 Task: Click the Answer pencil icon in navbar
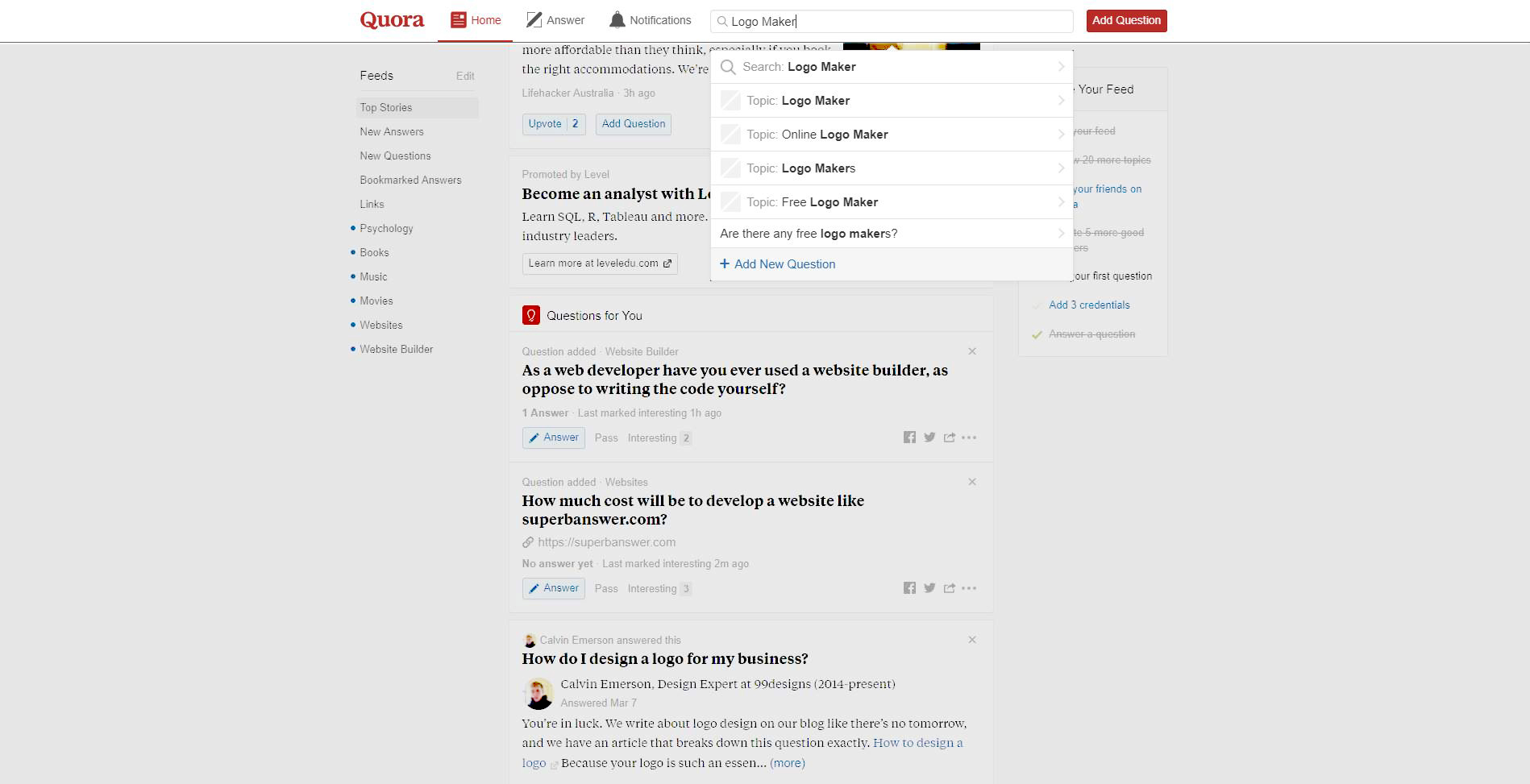point(534,20)
